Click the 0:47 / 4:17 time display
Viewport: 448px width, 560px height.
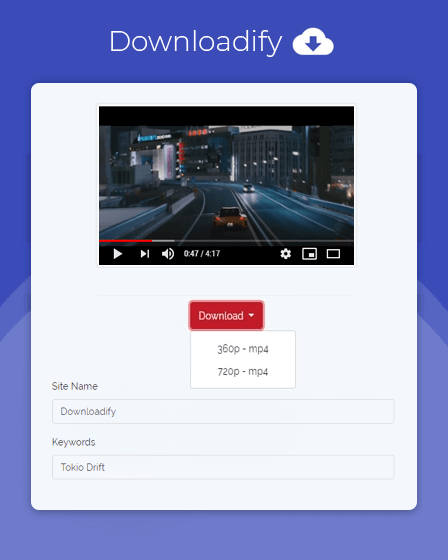coord(202,254)
